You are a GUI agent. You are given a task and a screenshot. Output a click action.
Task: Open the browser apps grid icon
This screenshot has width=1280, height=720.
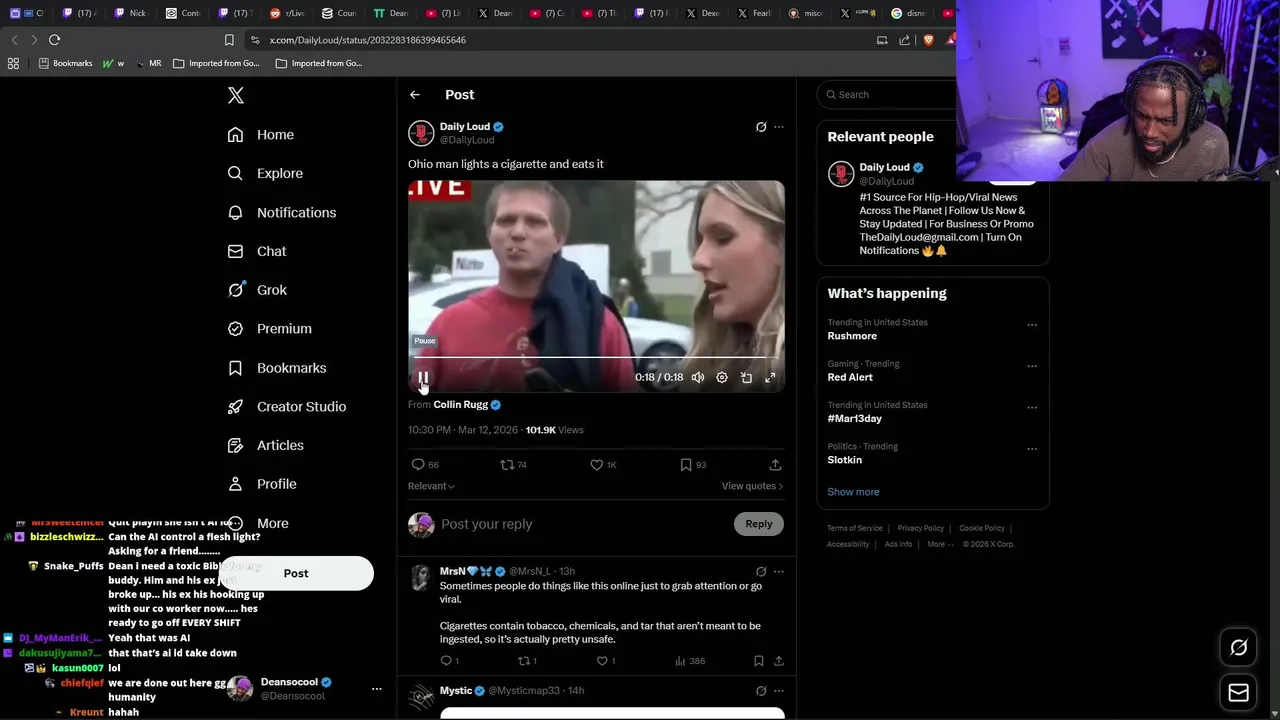click(x=13, y=63)
